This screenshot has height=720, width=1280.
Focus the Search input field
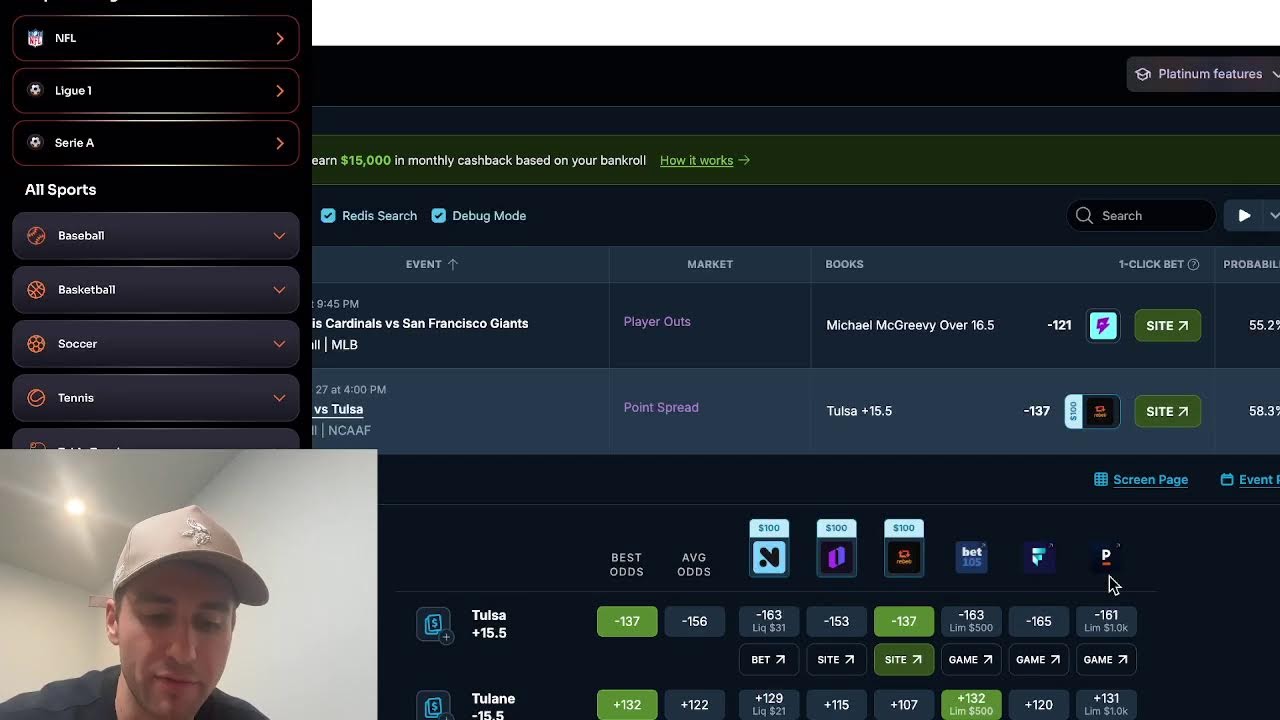(1141, 215)
